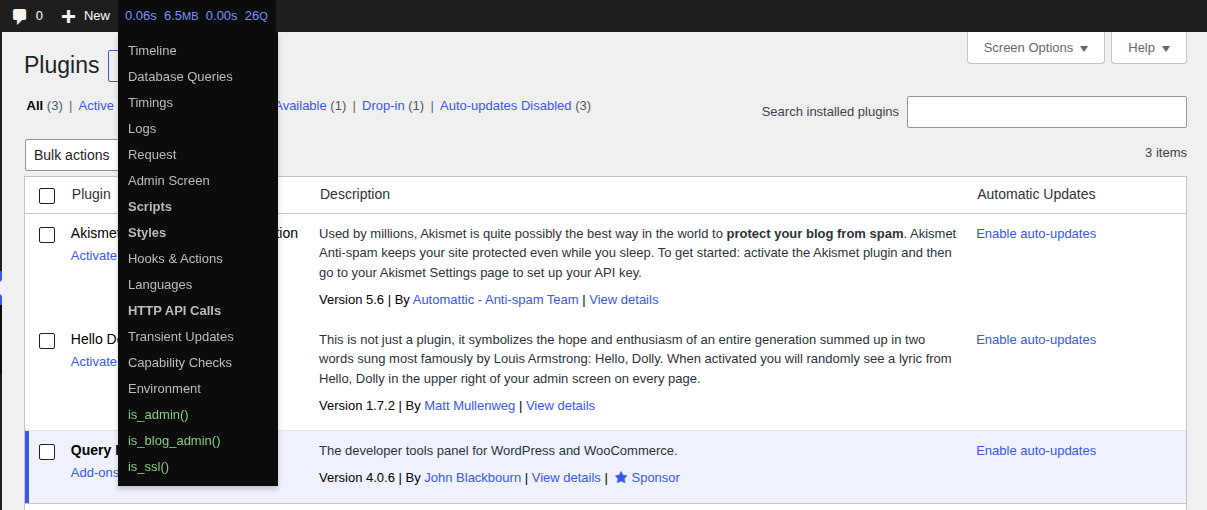Select all plugins with the header checkbox

click(47, 195)
